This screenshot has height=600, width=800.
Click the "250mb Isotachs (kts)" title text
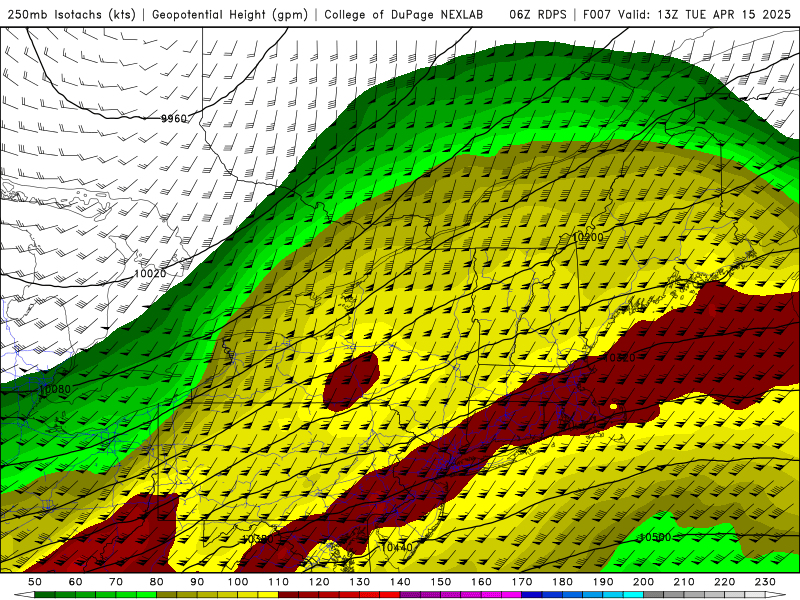click(x=71, y=14)
